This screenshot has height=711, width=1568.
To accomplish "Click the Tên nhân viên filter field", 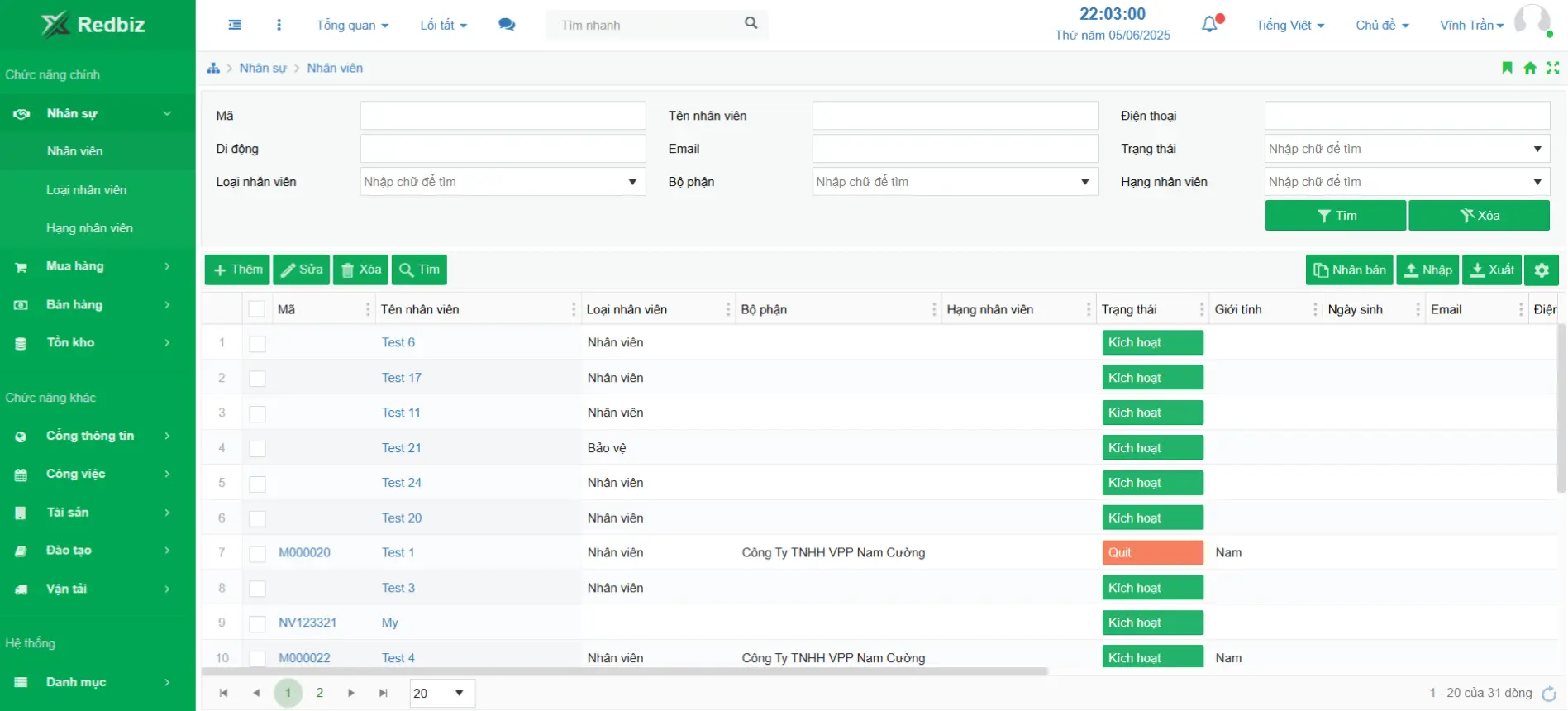I will pyautogui.click(x=955, y=116).
